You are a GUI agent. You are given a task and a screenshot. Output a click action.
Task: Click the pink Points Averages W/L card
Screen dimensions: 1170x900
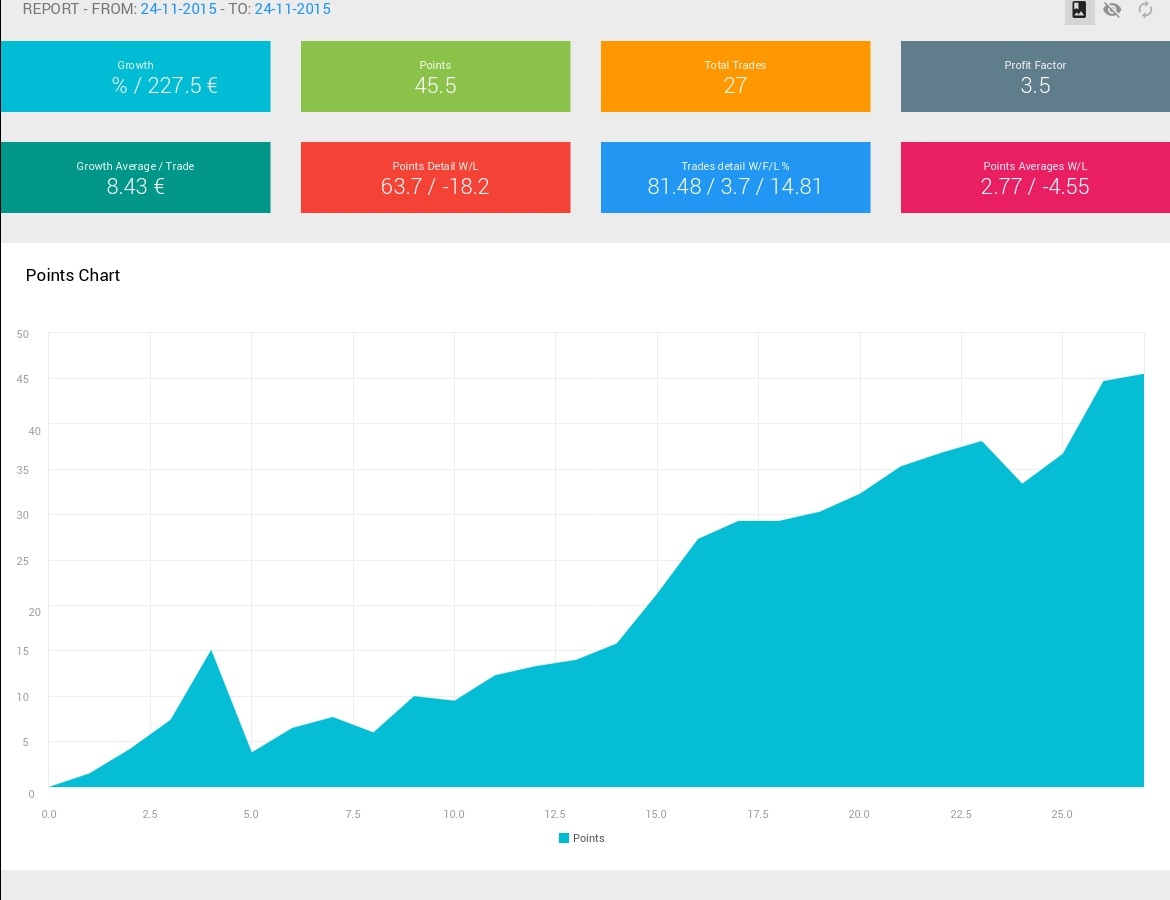[x=1035, y=178]
